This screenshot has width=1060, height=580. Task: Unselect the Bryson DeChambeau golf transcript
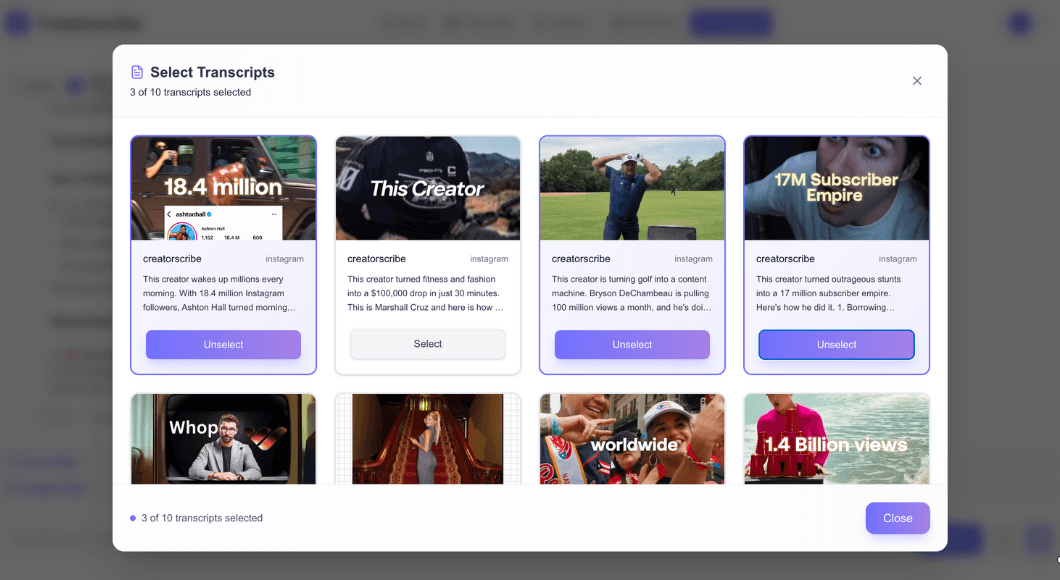click(632, 345)
